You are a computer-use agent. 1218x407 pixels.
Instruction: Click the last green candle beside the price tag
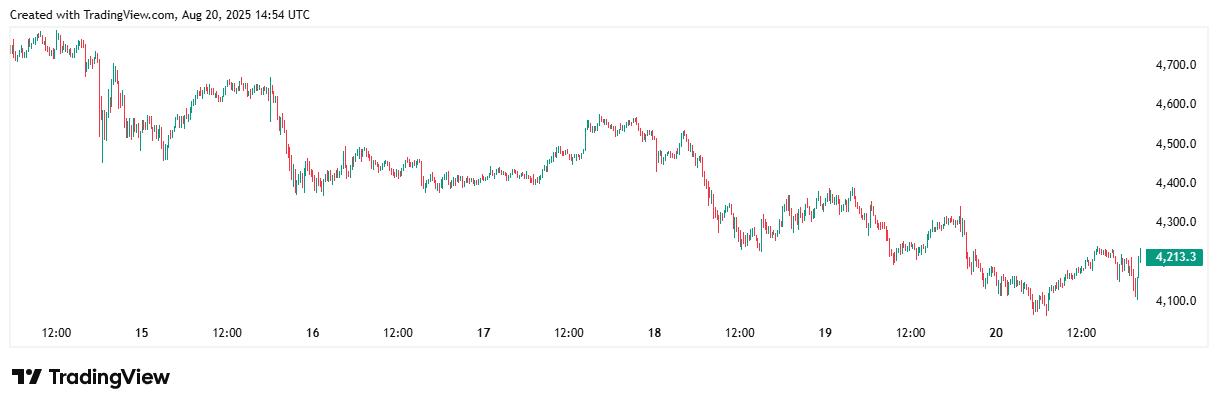(1140, 258)
